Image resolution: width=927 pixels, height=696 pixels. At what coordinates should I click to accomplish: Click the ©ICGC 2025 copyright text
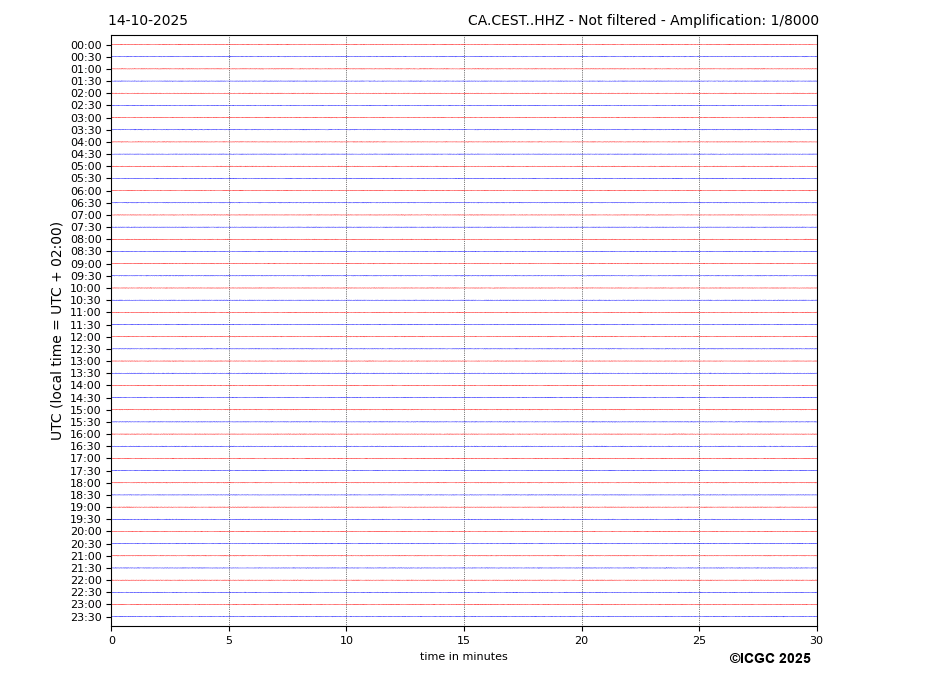tap(769, 659)
